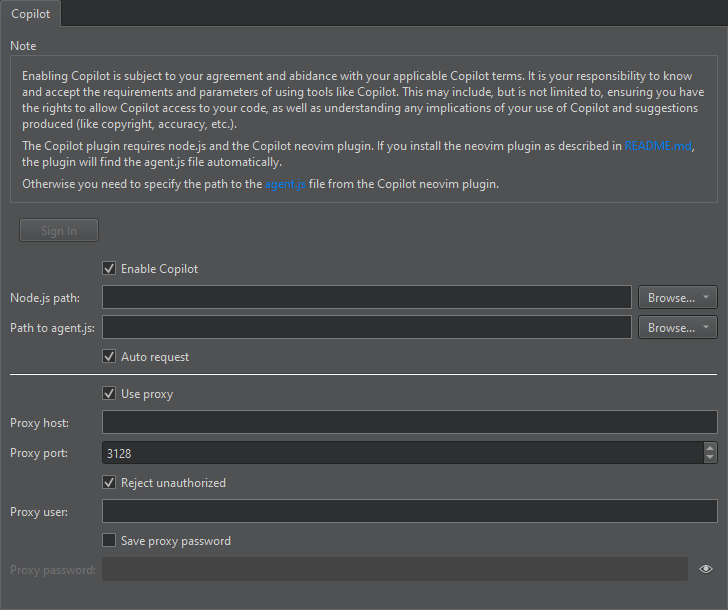This screenshot has height=610, width=728.
Task: Click the Proxy host text field
Action: (409, 423)
